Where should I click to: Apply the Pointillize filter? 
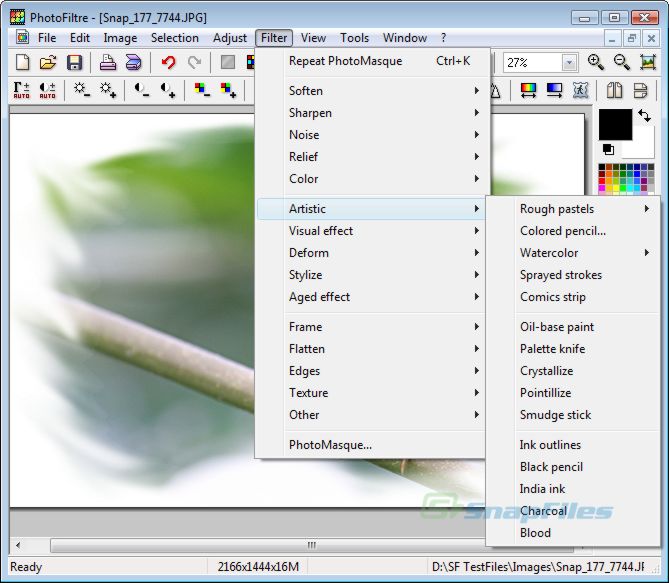[x=573, y=393]
